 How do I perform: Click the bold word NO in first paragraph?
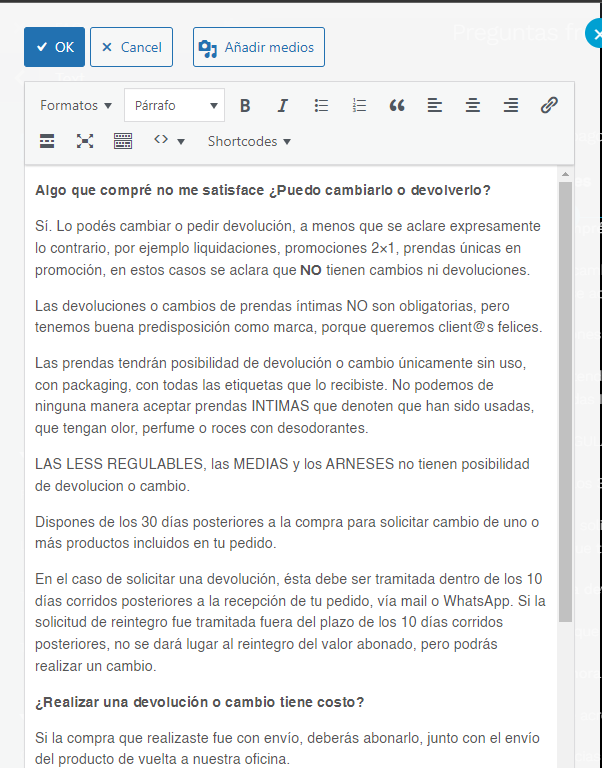[x=311, y=270]
